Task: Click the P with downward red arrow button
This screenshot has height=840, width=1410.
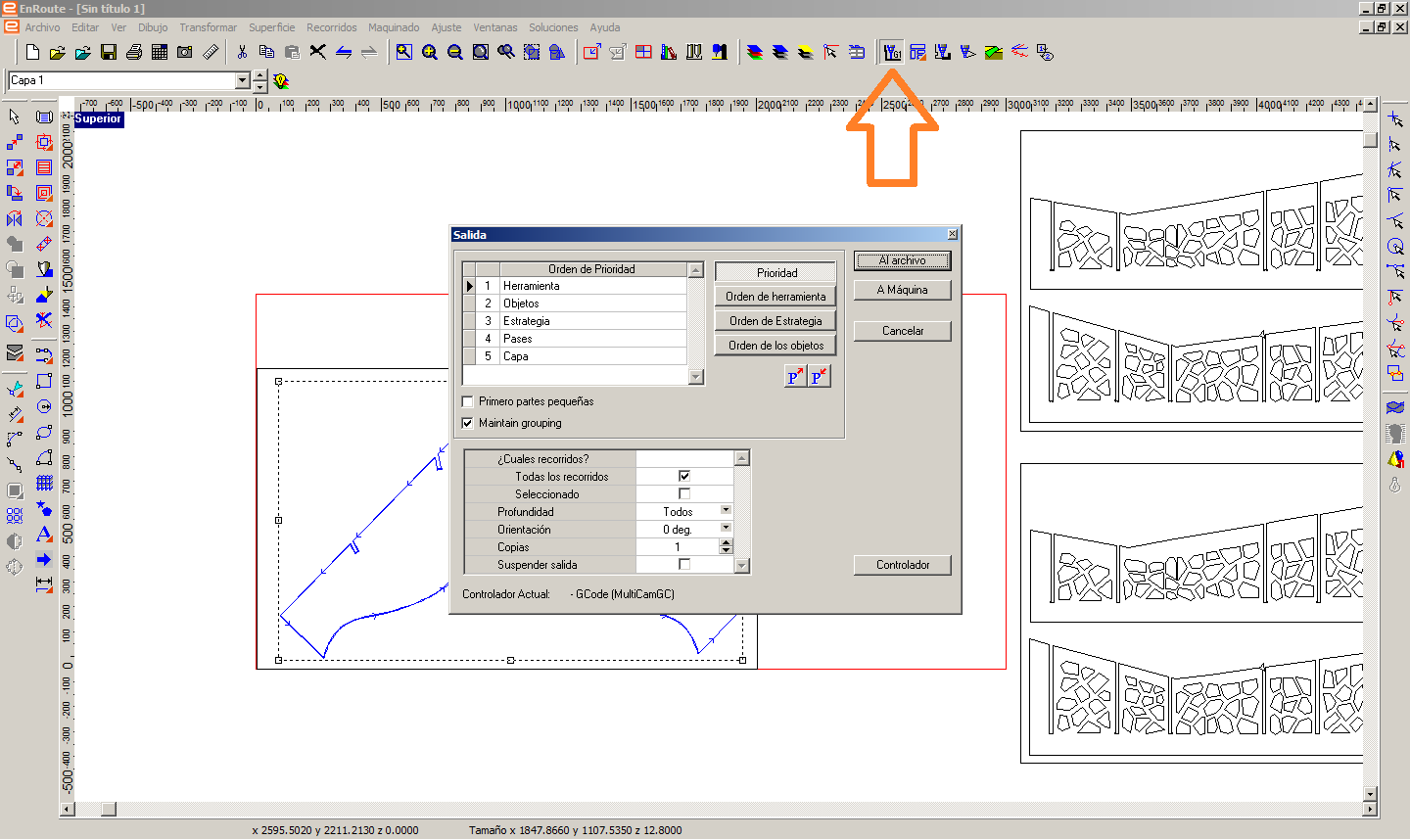Action: (x=820, y=377)
